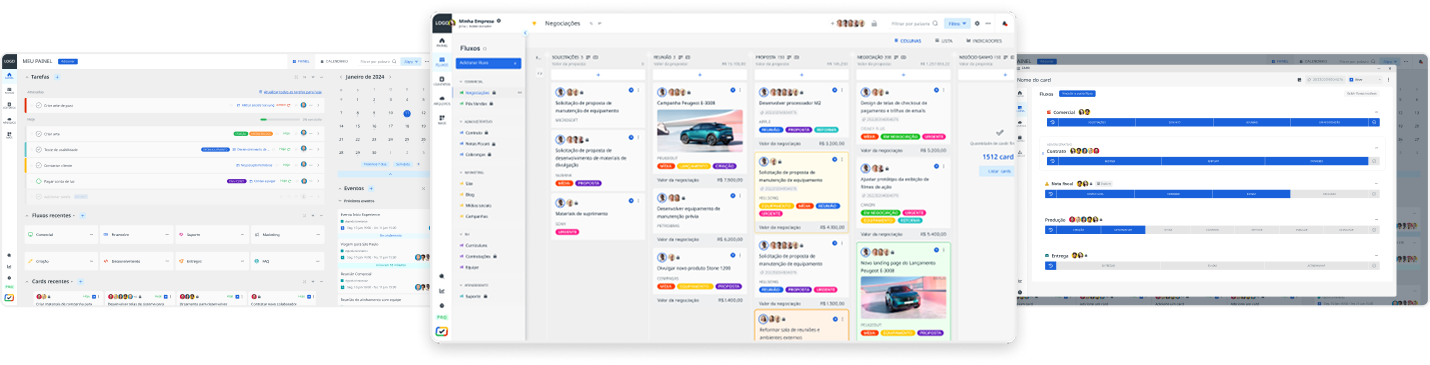Screen dimensions: 1430x365
Task: Open the Campanha Peugeot E-3008 car image
Action: [699, 131]
